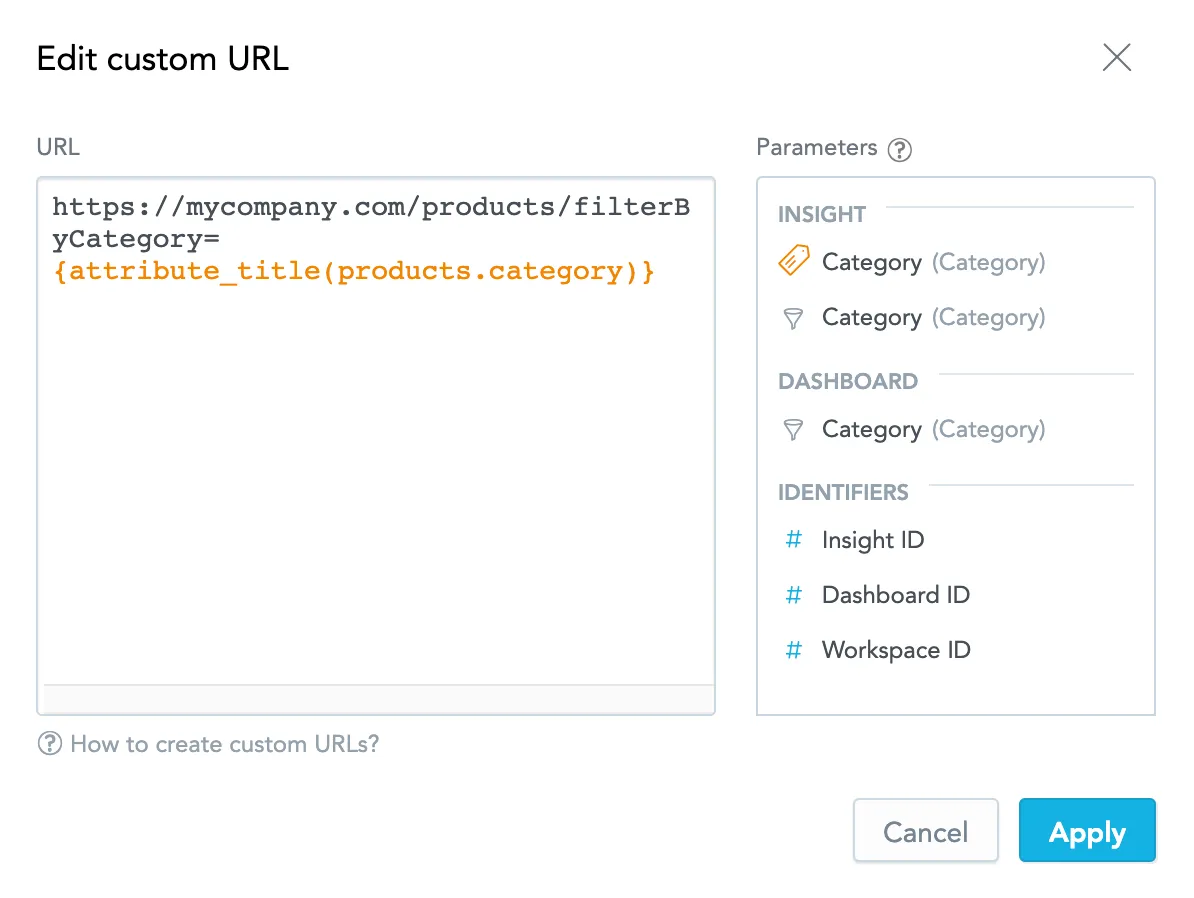This screenshot has height=898, width=1194.
Task: Click the help icon before the custom URLs link
Action: tap(49, 744)
